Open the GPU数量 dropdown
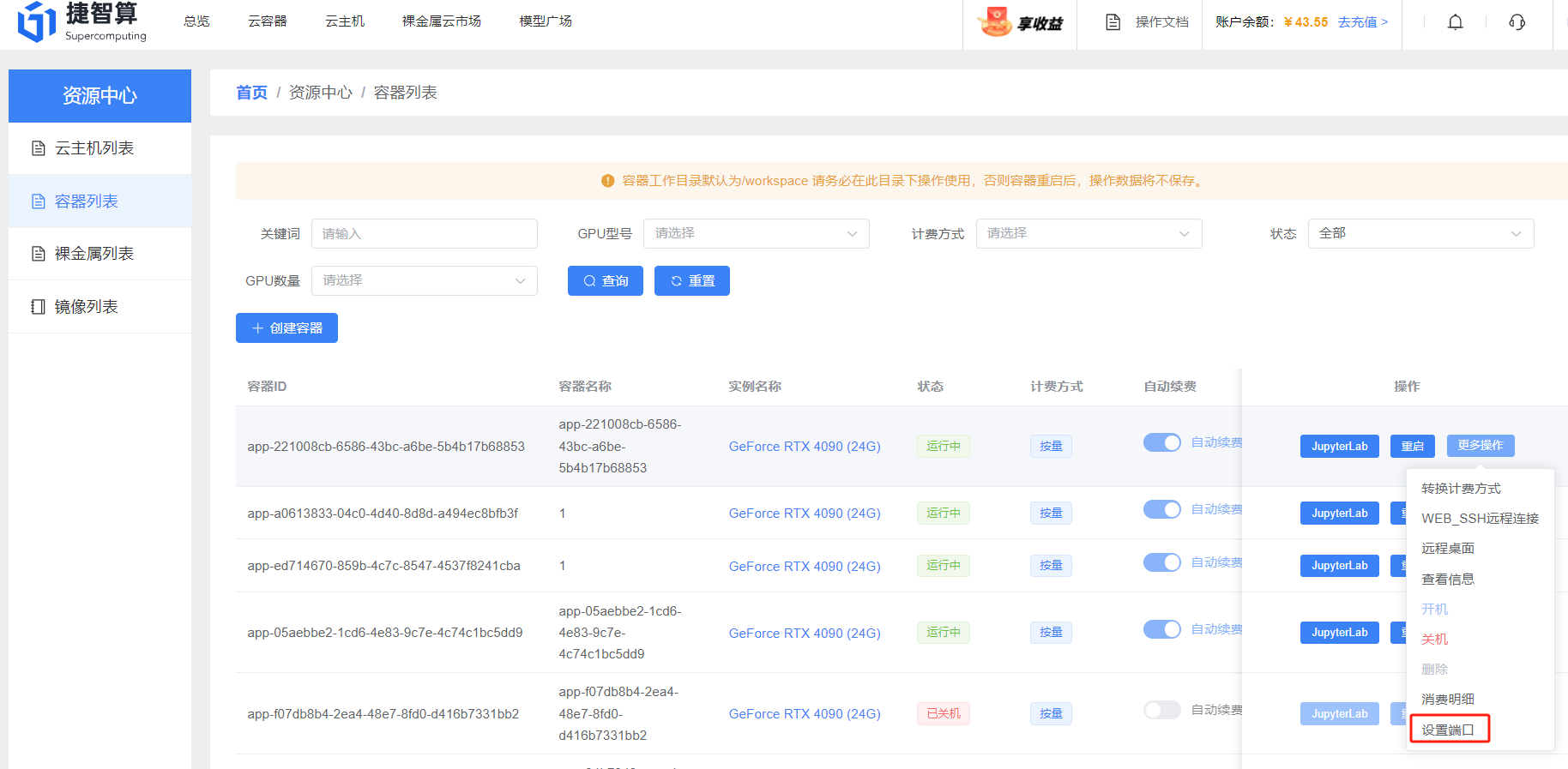Viewport: 1568px width, 769px height. pyautogui.click(x=425, y=280)
